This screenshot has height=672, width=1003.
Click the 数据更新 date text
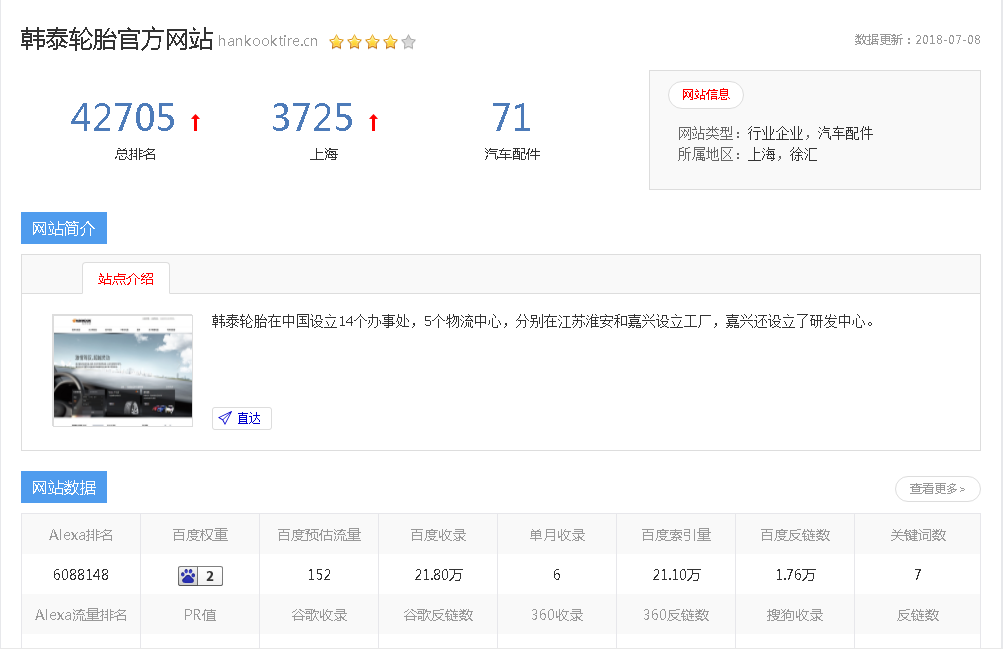tap(917, 40)
